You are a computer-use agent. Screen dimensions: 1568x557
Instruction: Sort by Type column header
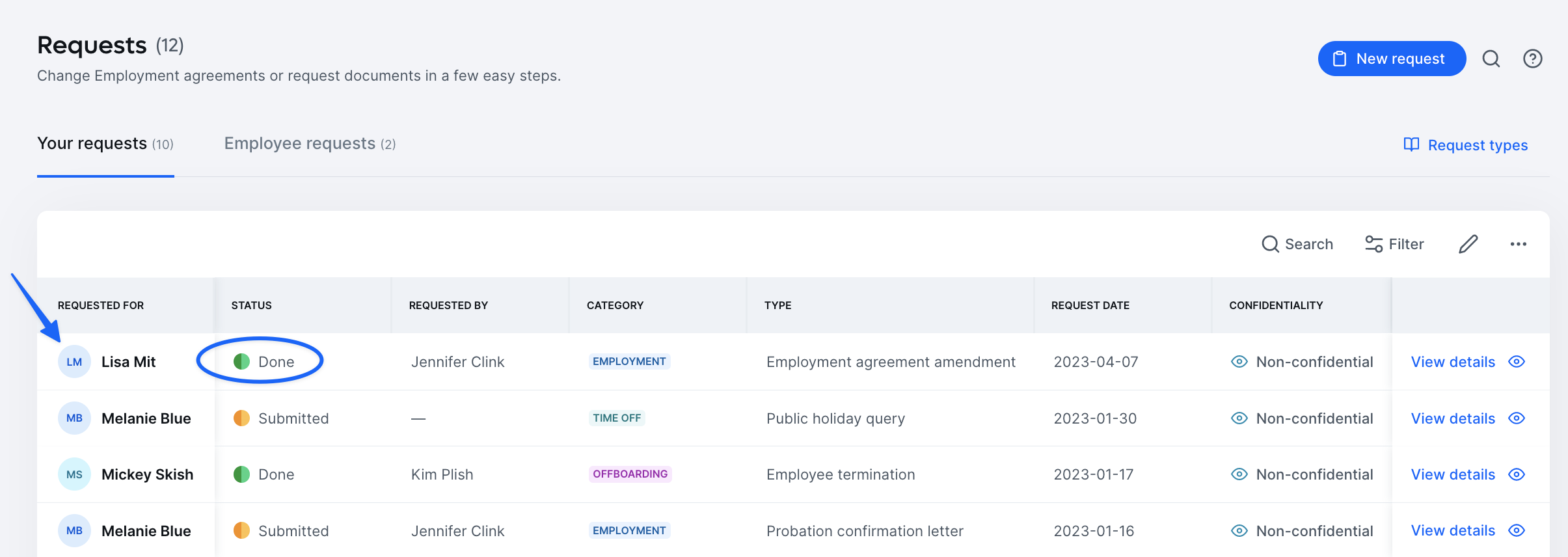click(778, 305)
